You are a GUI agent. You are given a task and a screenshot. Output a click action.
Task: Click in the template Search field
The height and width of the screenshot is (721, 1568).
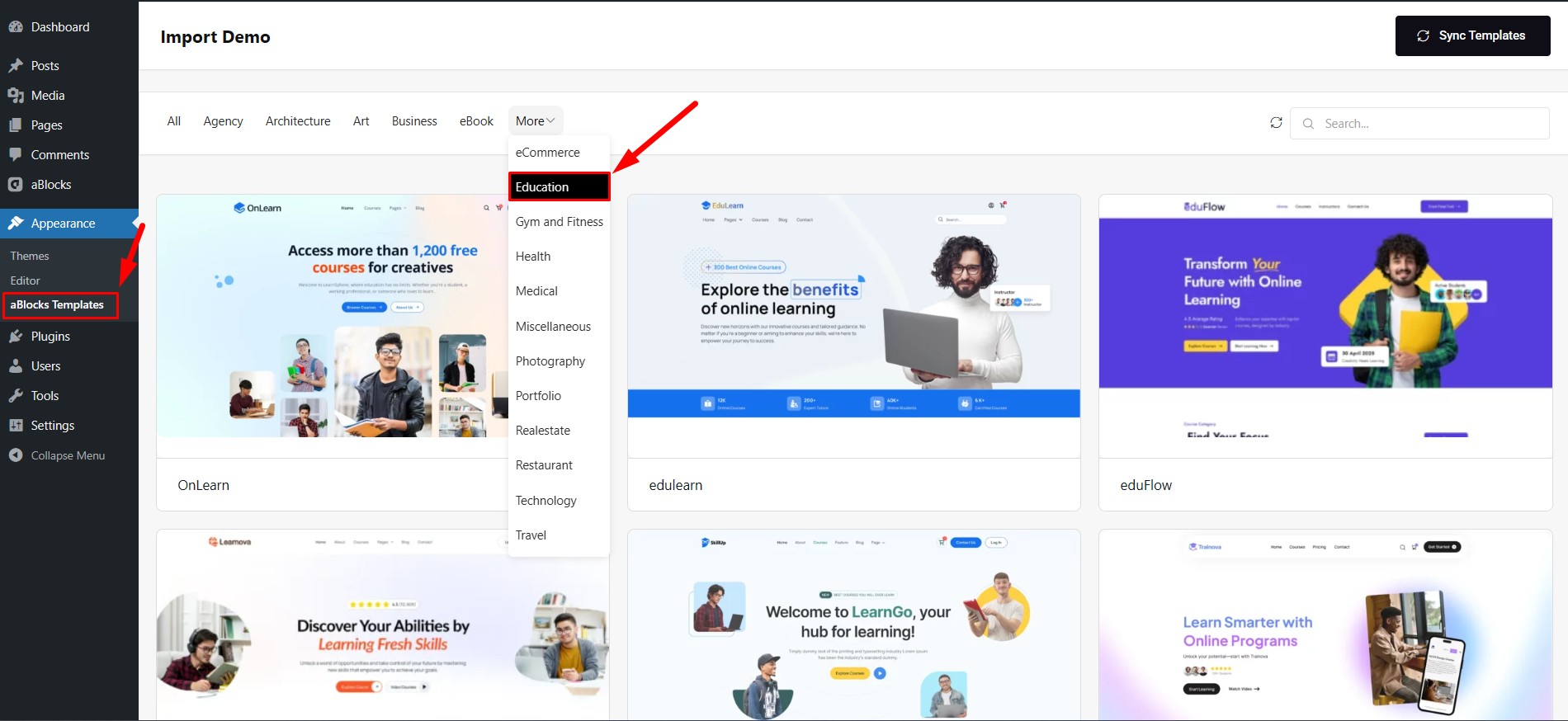tap(1419, 124)
